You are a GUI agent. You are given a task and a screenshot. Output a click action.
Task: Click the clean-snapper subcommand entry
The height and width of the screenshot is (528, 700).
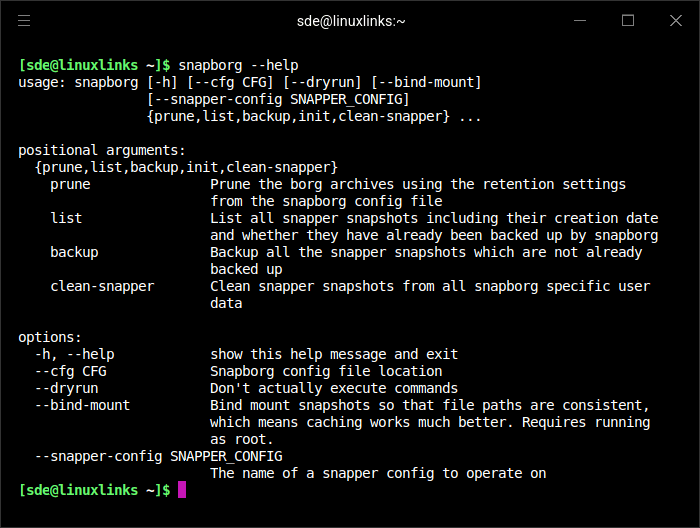(x=102, y=286)
